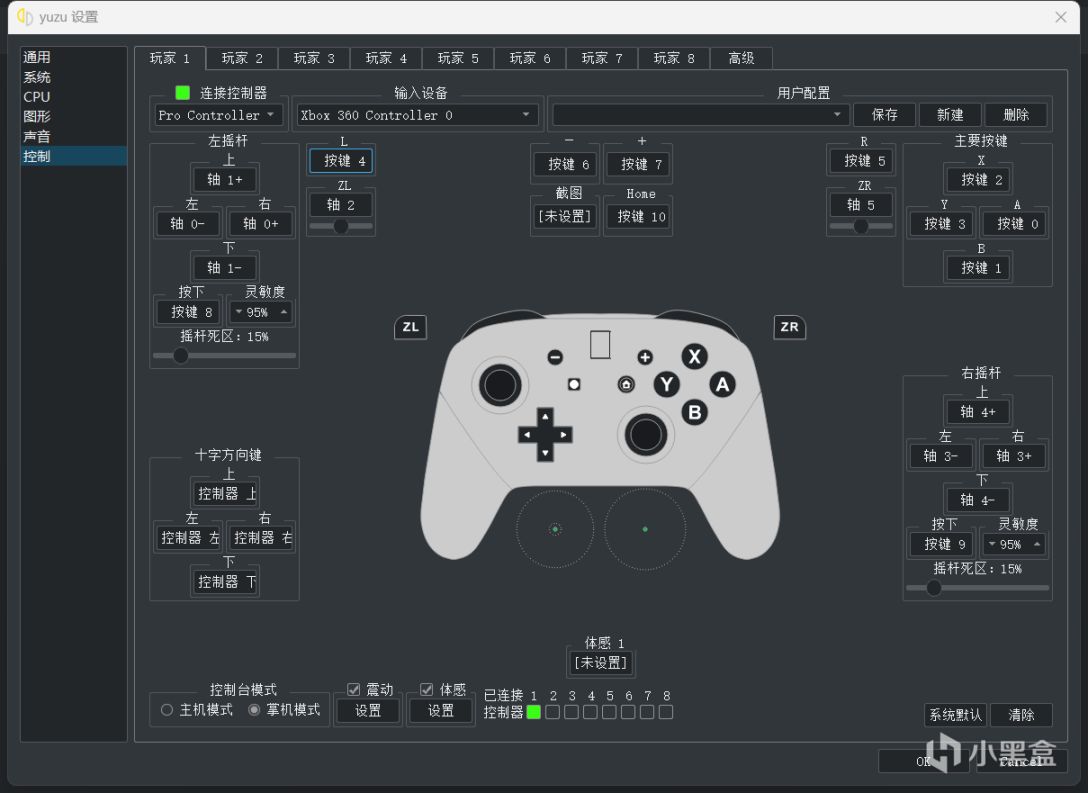Remap main X button 按键 2
This screenshot has height=793, width=1088.
click(x=978, y=180)
